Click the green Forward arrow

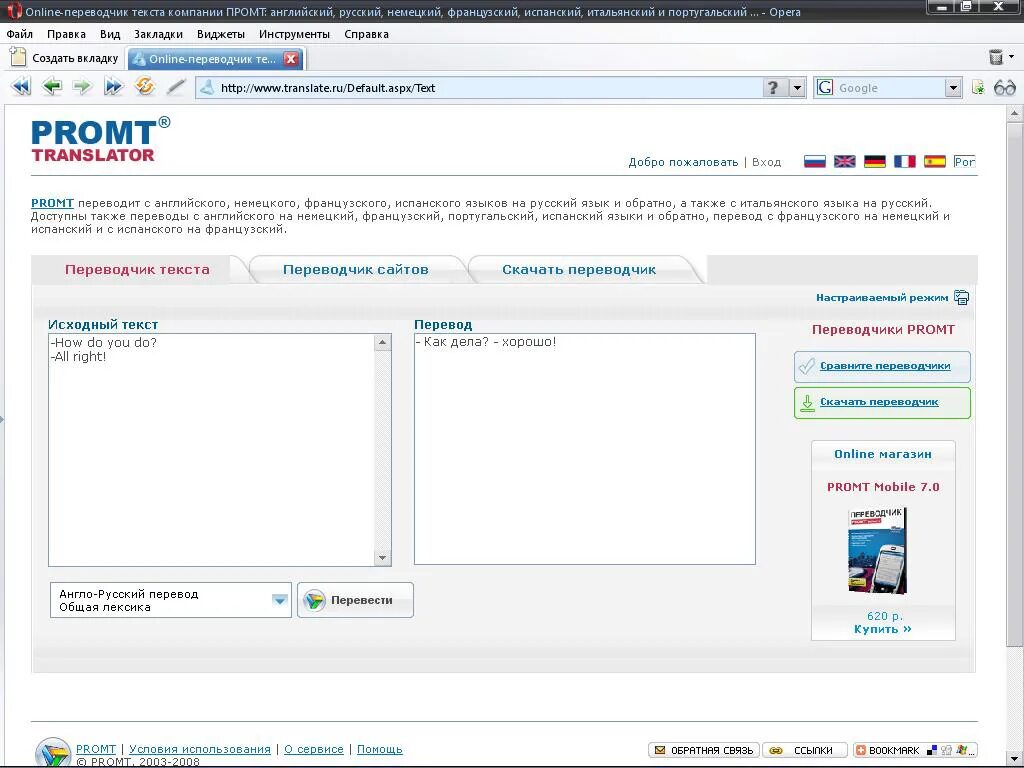coord(82,86)
